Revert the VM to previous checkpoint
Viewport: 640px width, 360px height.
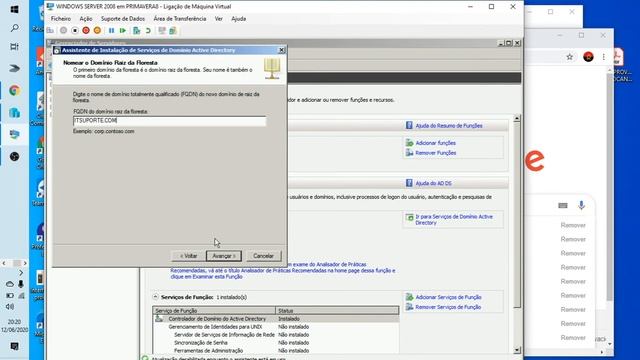148,31
